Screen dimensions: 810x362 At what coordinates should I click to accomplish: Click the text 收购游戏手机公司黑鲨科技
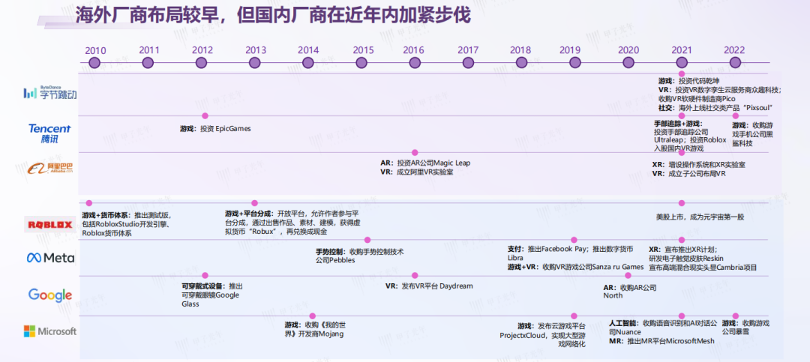(x=752, y=134)
